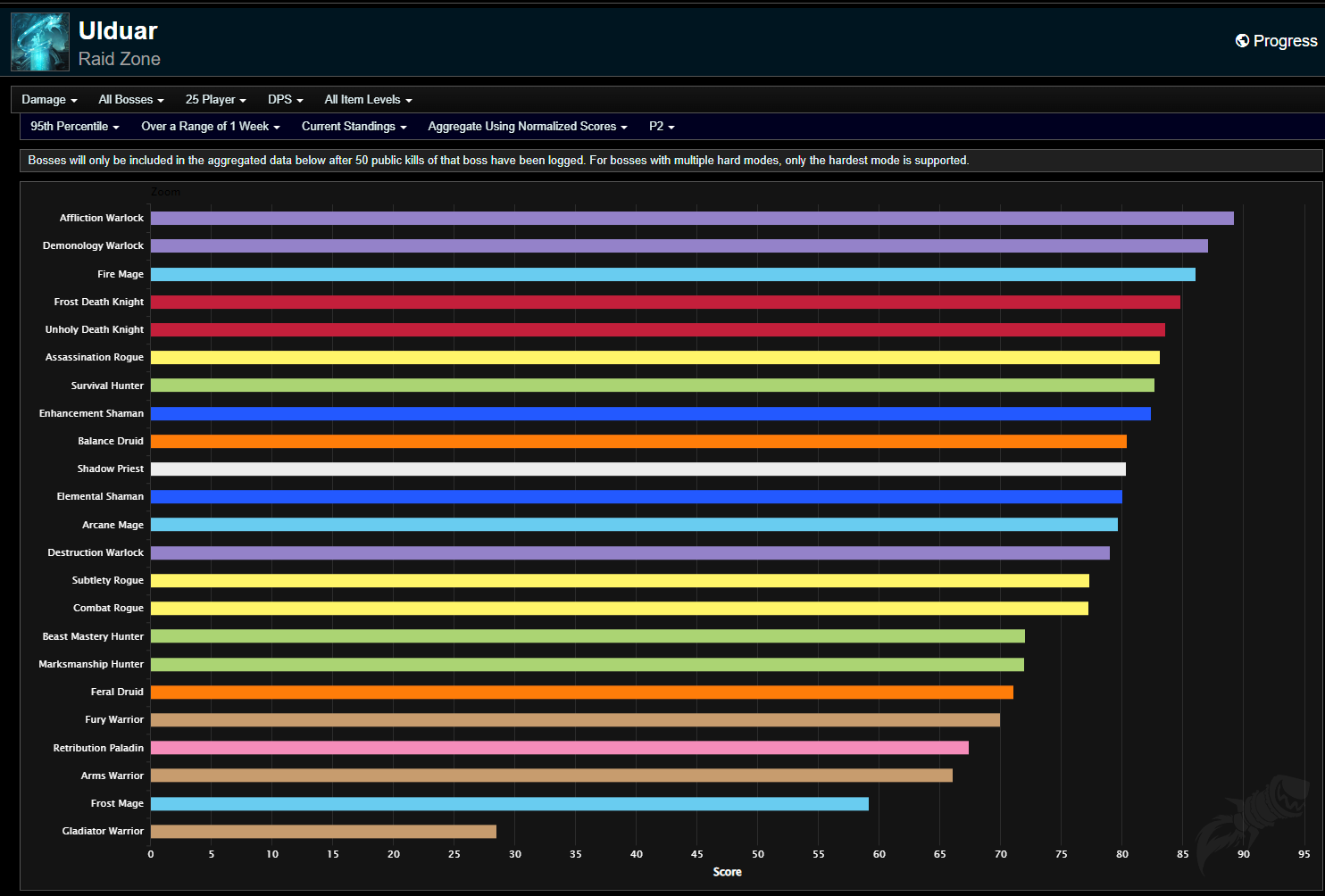Click the Frost Death Knight bar
Image resolution: width=1325 pixels, height=896 pixels.
pyautogui.click(x=665, y=302)
